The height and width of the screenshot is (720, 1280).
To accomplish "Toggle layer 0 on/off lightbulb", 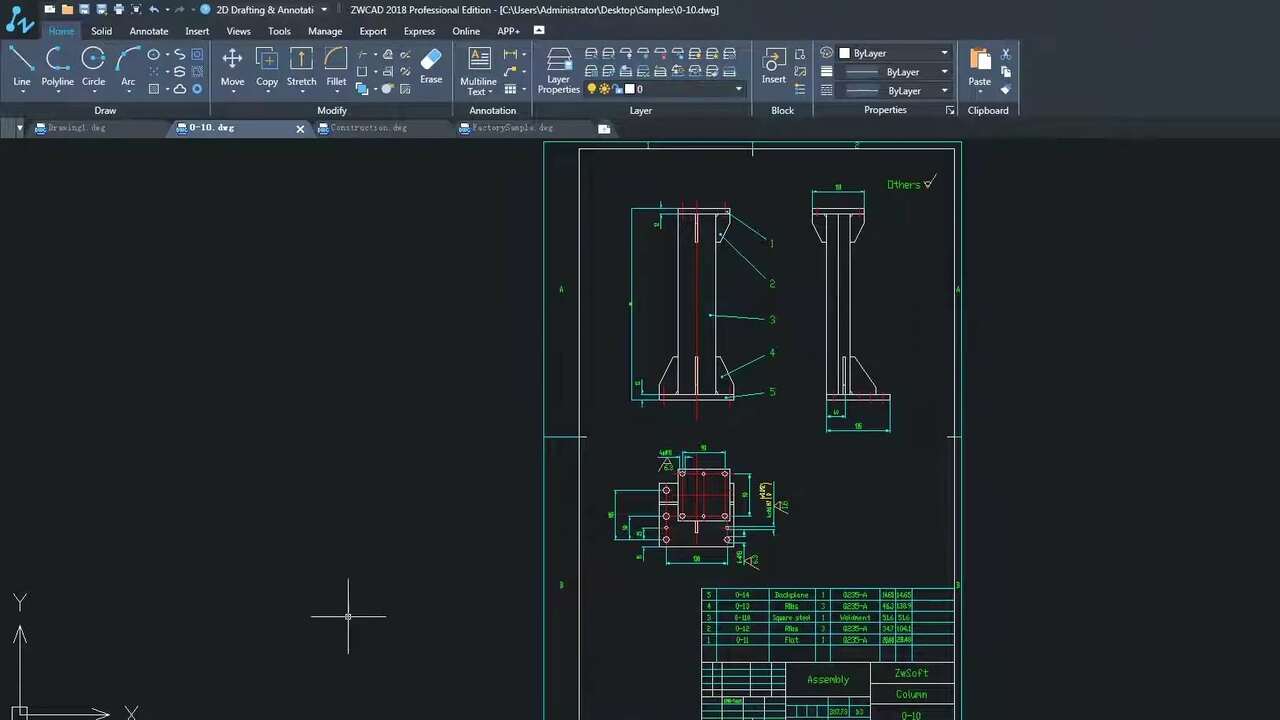I will [x=591, y=89].
